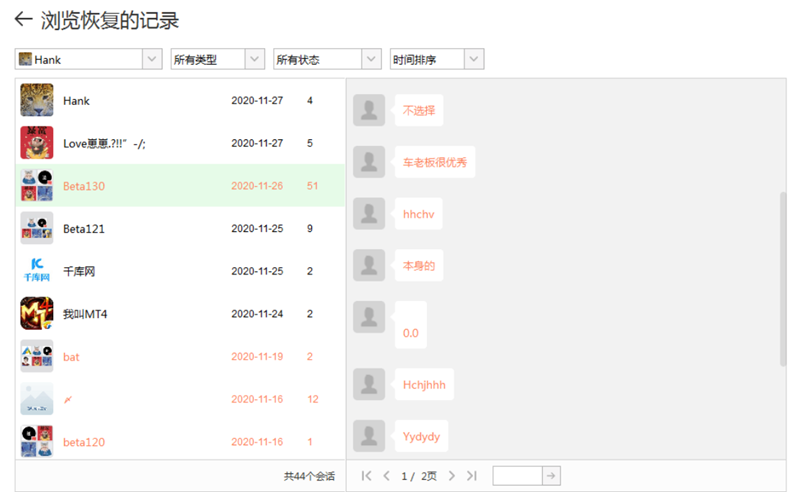The width and height of the screenshot is (800, 492).
Task: Select the 千库网 conversation name
Action: [79, 272]
